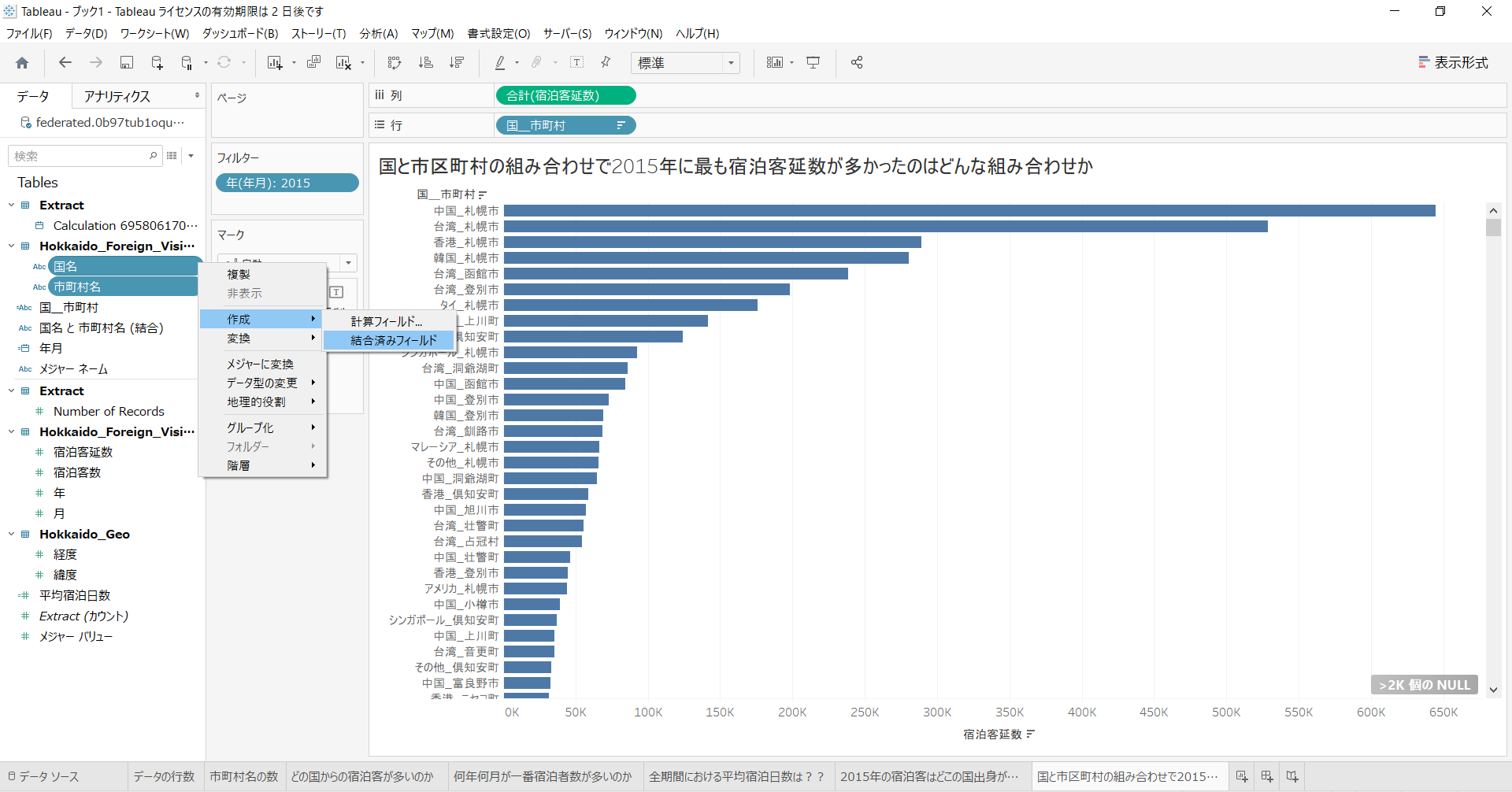Viewport: 1512px width, 792px height.
Task: Click the sort descending toolbar icon
Action: pos(456,63)
